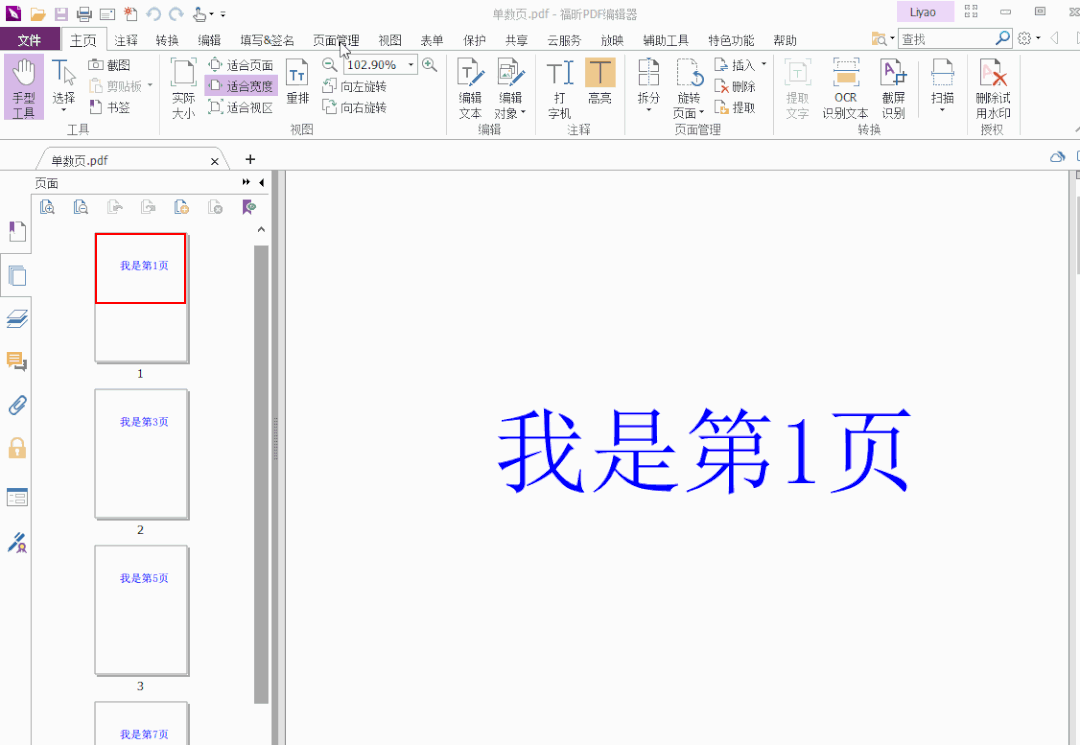Switch to Comment (注释) ribbon tab
This screenshot has height=745, width=1080.
126,41
